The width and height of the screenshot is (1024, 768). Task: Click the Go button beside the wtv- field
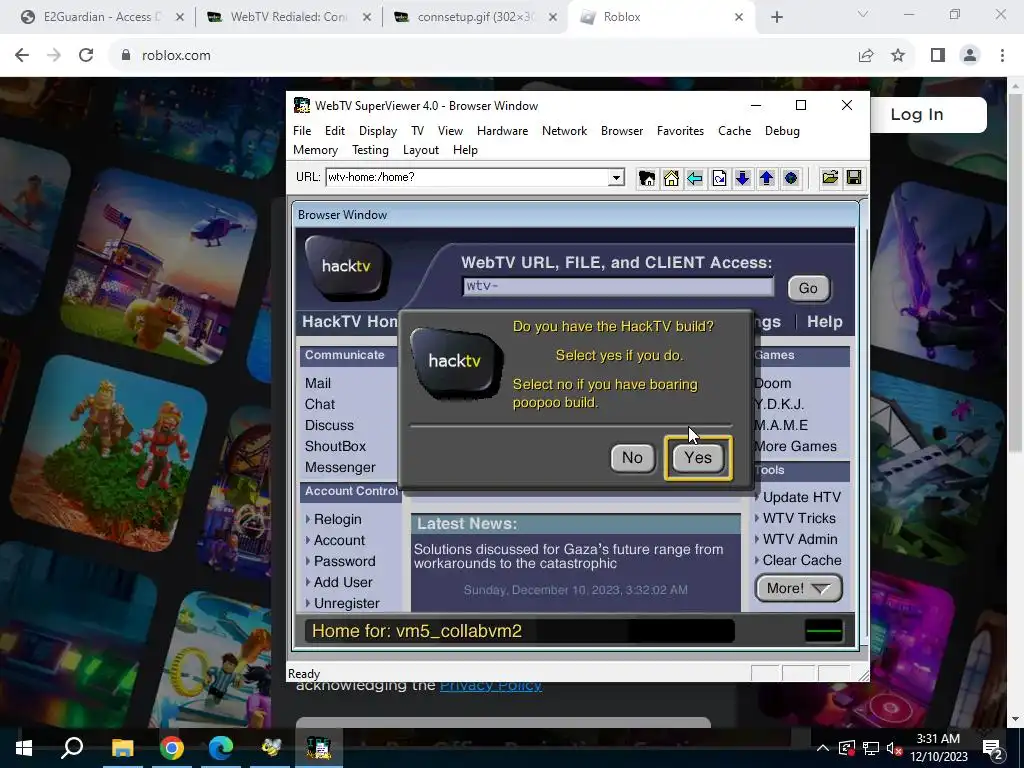pos(808,288)
